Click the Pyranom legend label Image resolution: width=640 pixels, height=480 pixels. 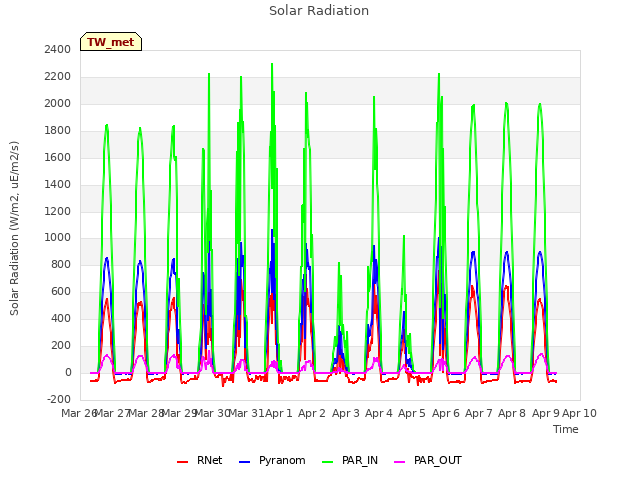pyautogui.click(x=282, y=460)
